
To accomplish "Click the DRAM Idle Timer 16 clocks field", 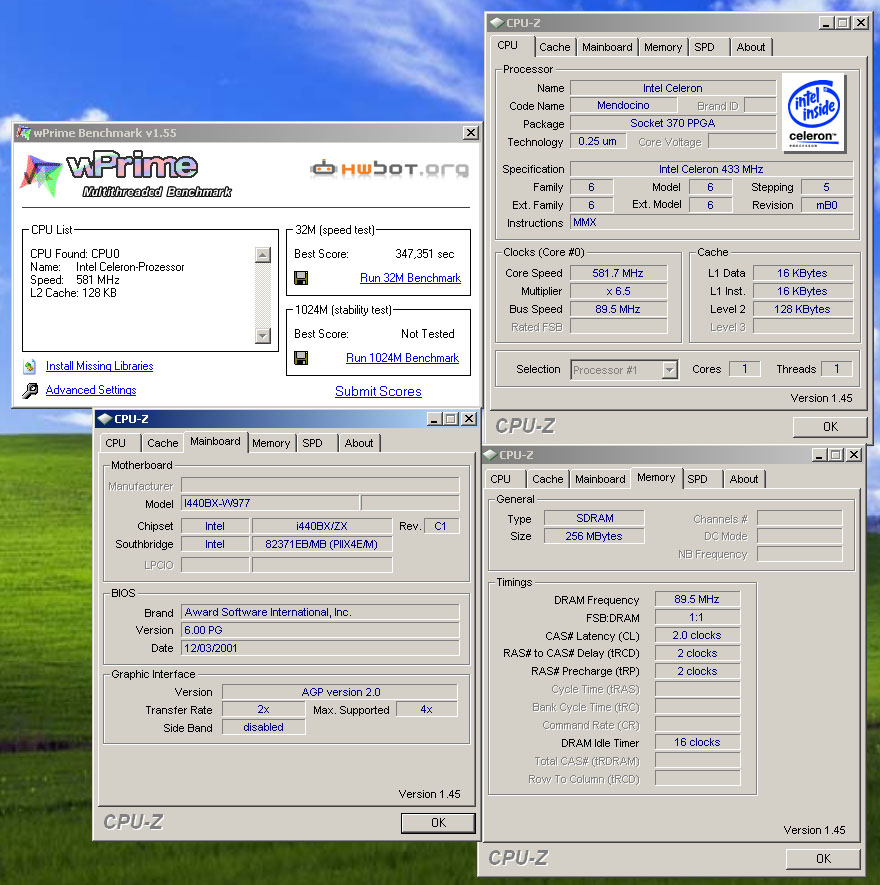I will pos(697,742).
